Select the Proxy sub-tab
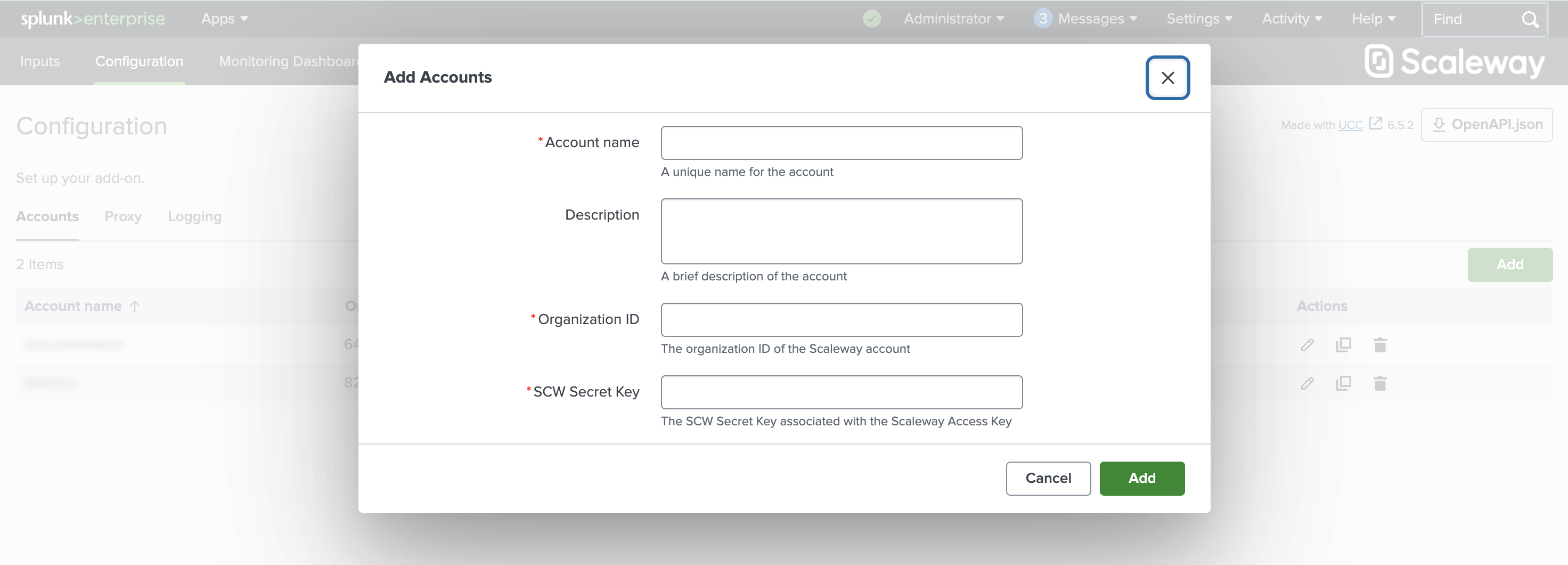Screen dimensions: 1568x565 pos(123,216)
